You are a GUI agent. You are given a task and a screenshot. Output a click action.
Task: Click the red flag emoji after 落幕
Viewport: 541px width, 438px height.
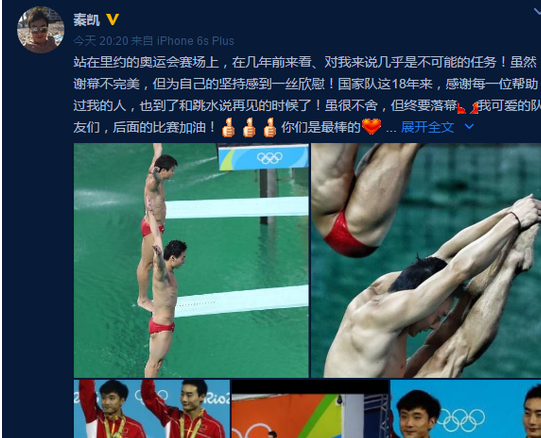click(461, 108)
